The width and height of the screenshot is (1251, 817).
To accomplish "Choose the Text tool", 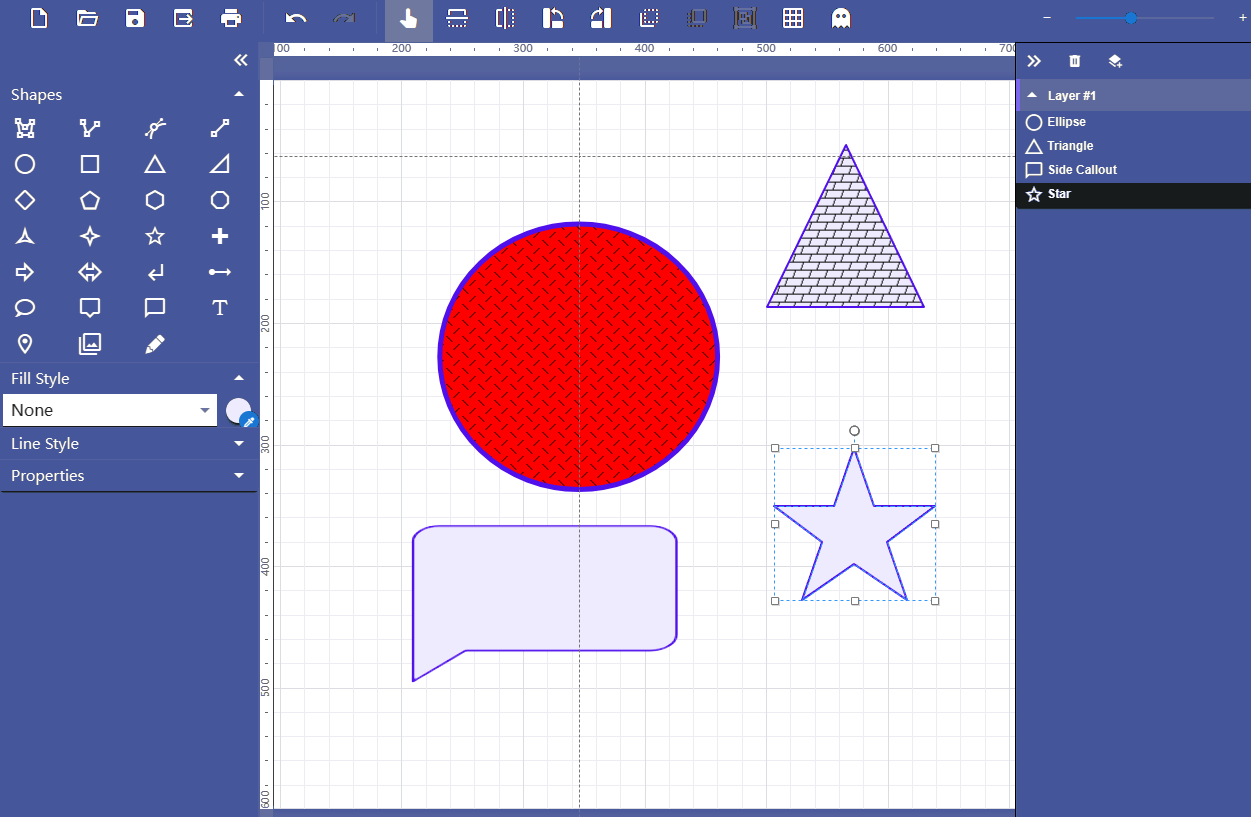I will click(220, 308).
